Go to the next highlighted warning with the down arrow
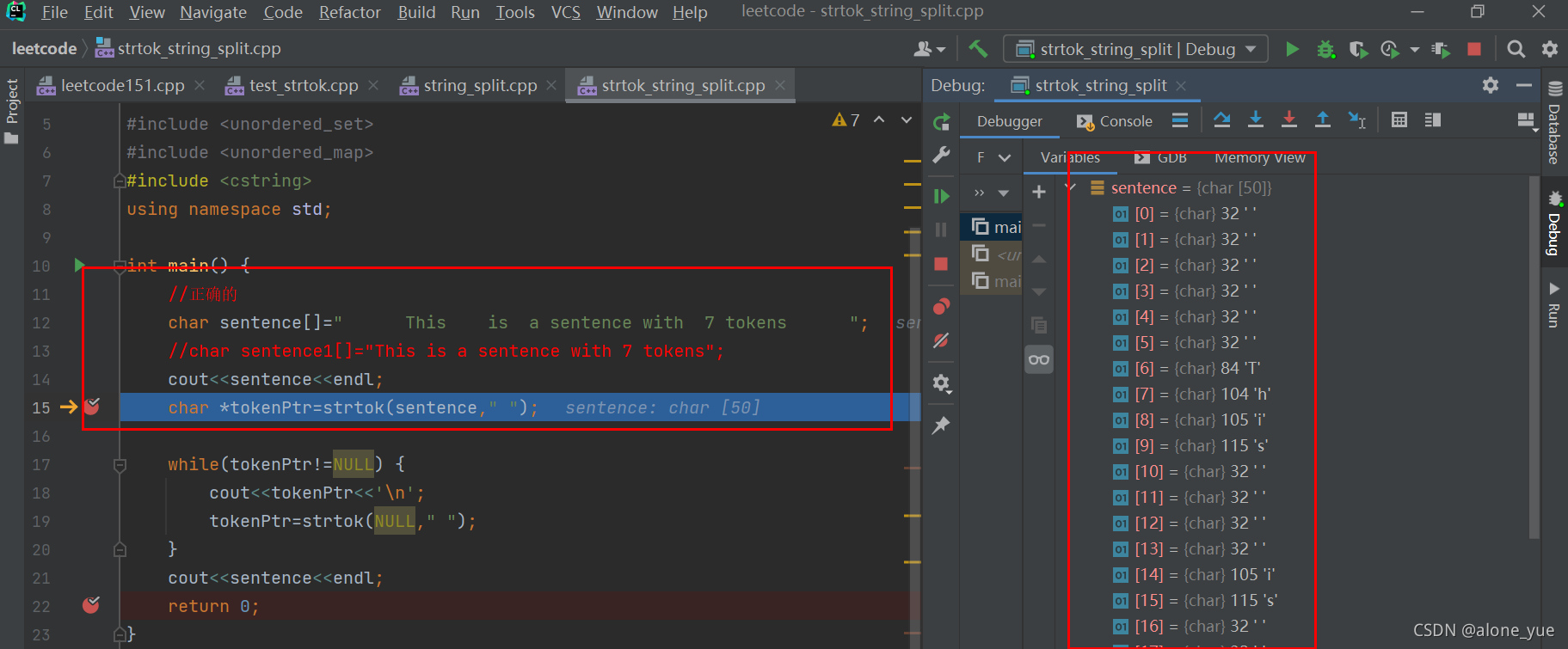 point(907,120)
